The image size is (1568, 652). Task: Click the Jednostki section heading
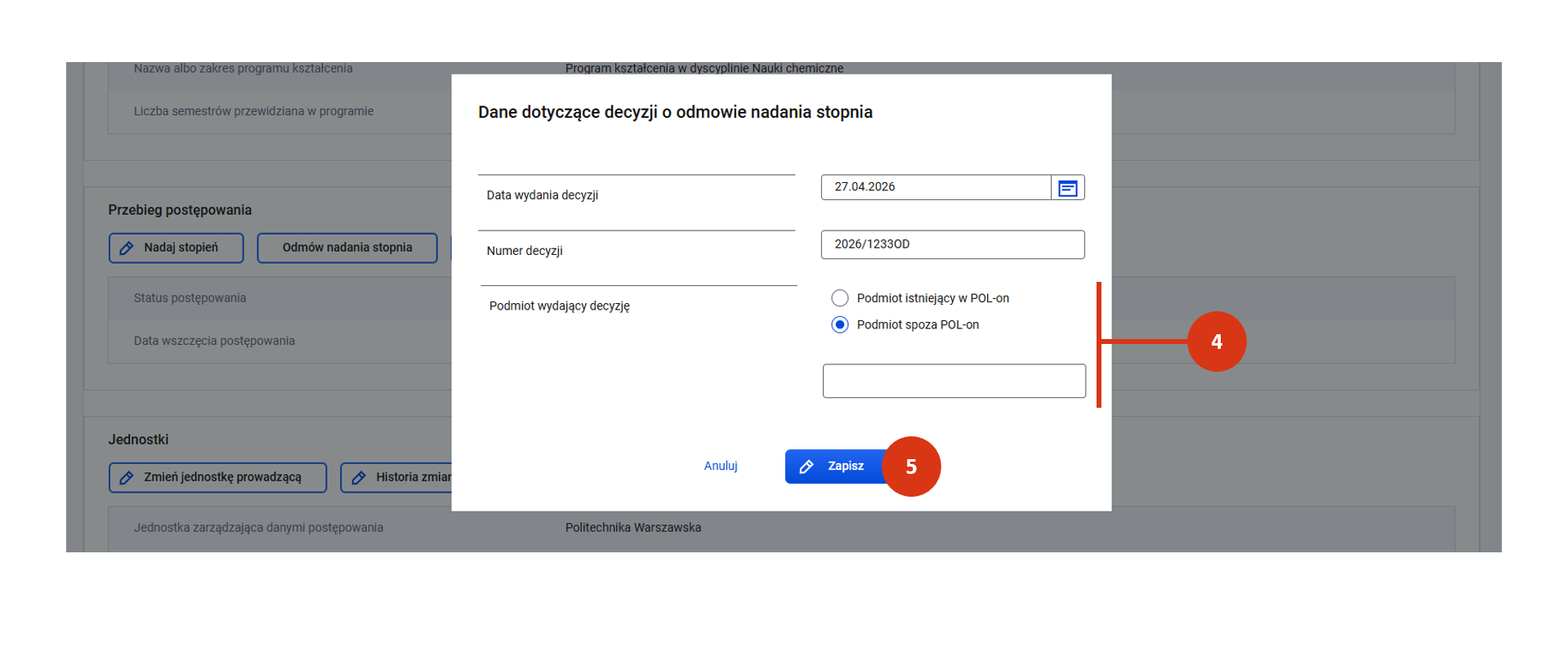point(138,440)
